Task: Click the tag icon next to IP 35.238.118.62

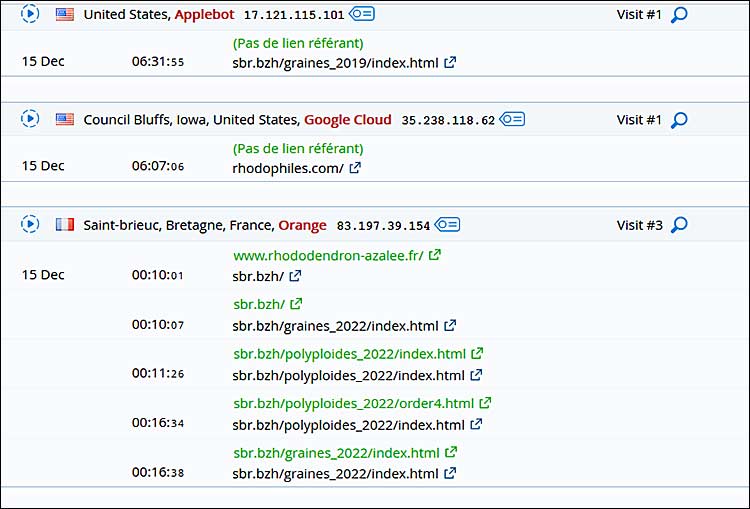Action: [x=513, y=120]
